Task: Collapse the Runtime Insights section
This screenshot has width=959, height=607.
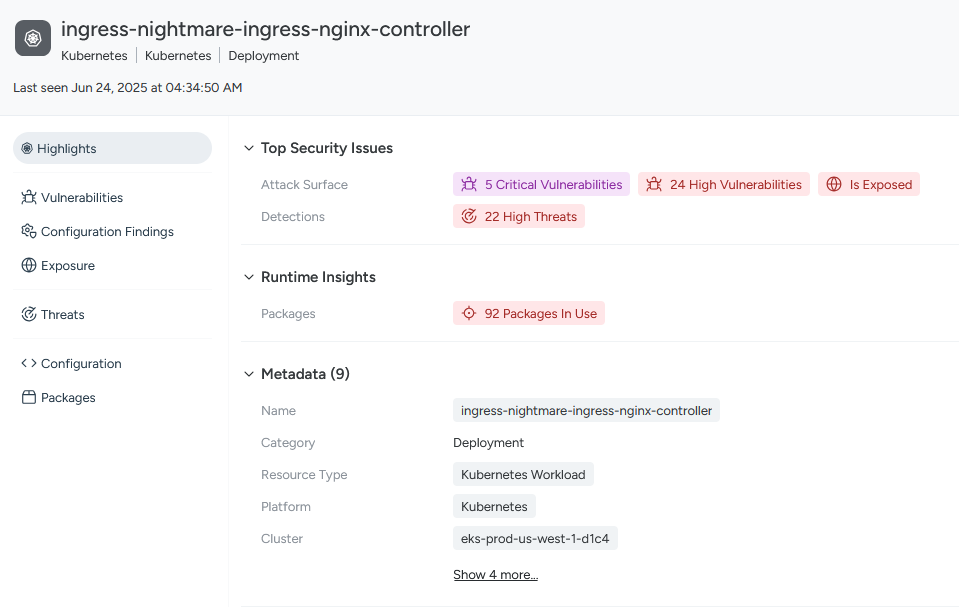Action: (x=249, y=277)
